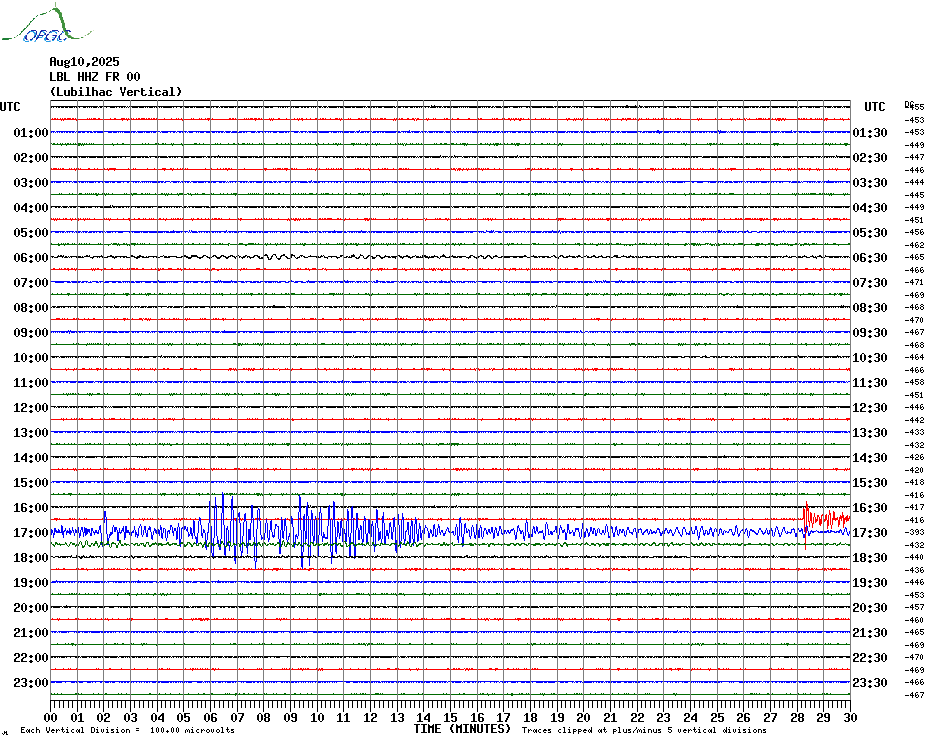Click minute 25 on the time axis
This screenshot has width=930, height=744.
[x=717, y=717]
